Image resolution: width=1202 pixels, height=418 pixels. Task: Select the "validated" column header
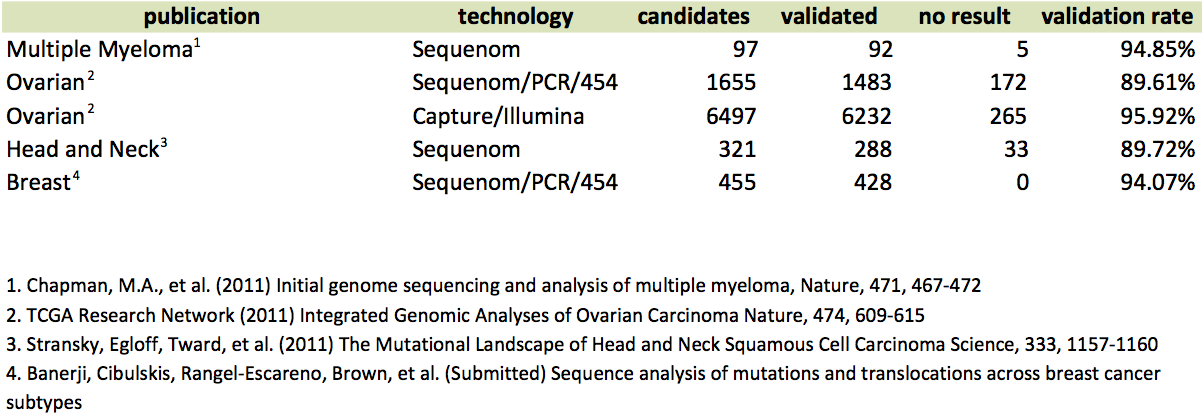point(831,17)
